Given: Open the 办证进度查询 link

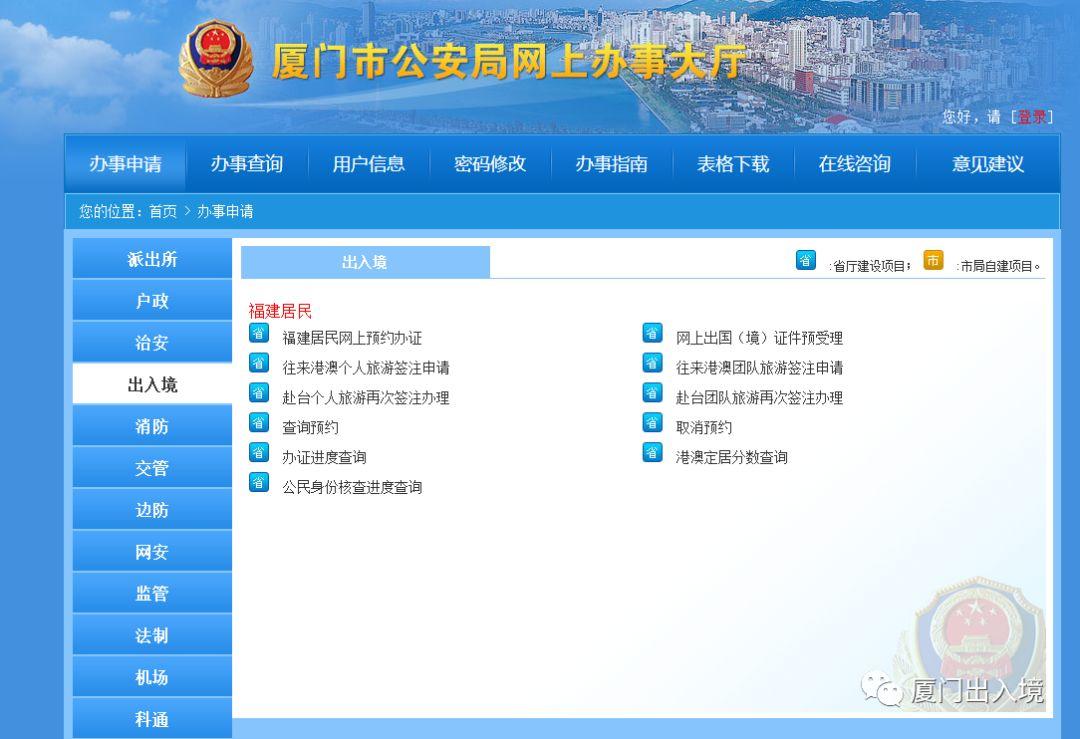Looking at the screenshot, I should pyautogui.click(x=324, y=457).
